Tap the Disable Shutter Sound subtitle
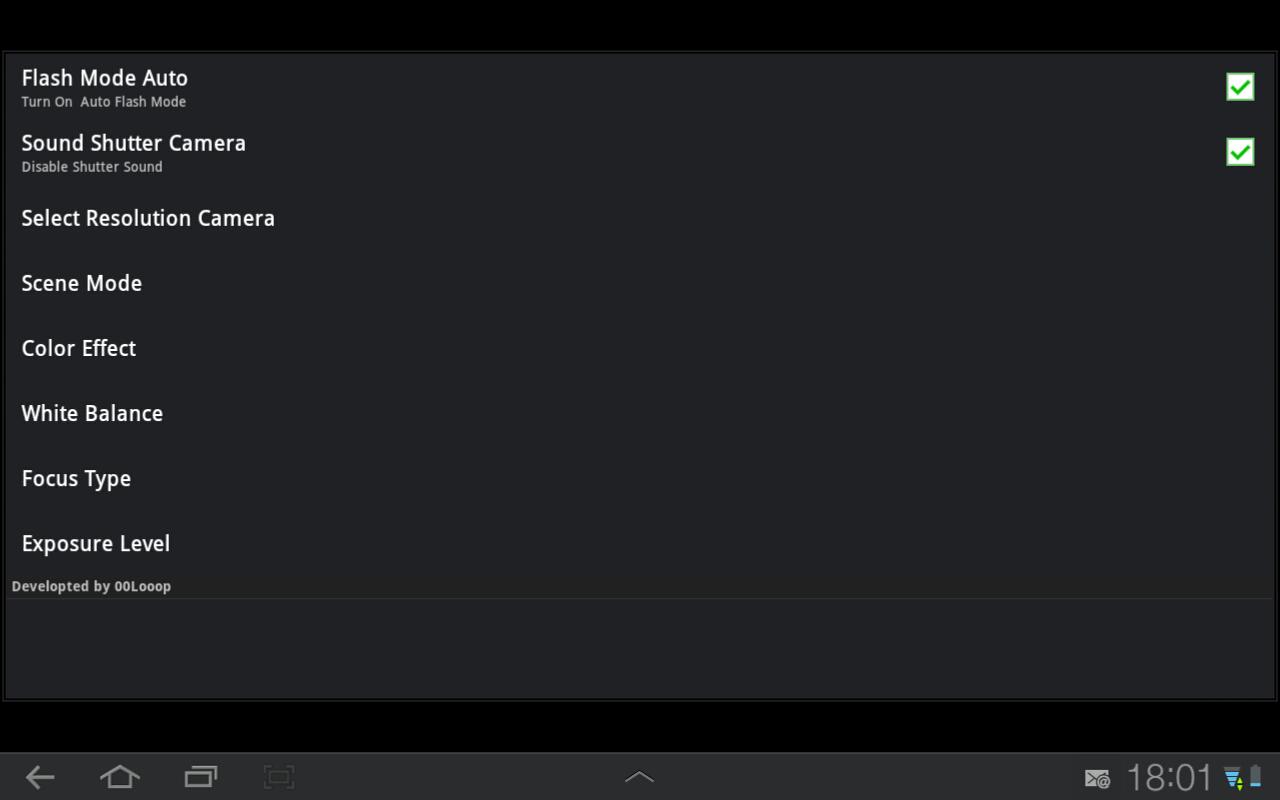The height and width of the screenshot is (800, 1280). click(92, 167)
